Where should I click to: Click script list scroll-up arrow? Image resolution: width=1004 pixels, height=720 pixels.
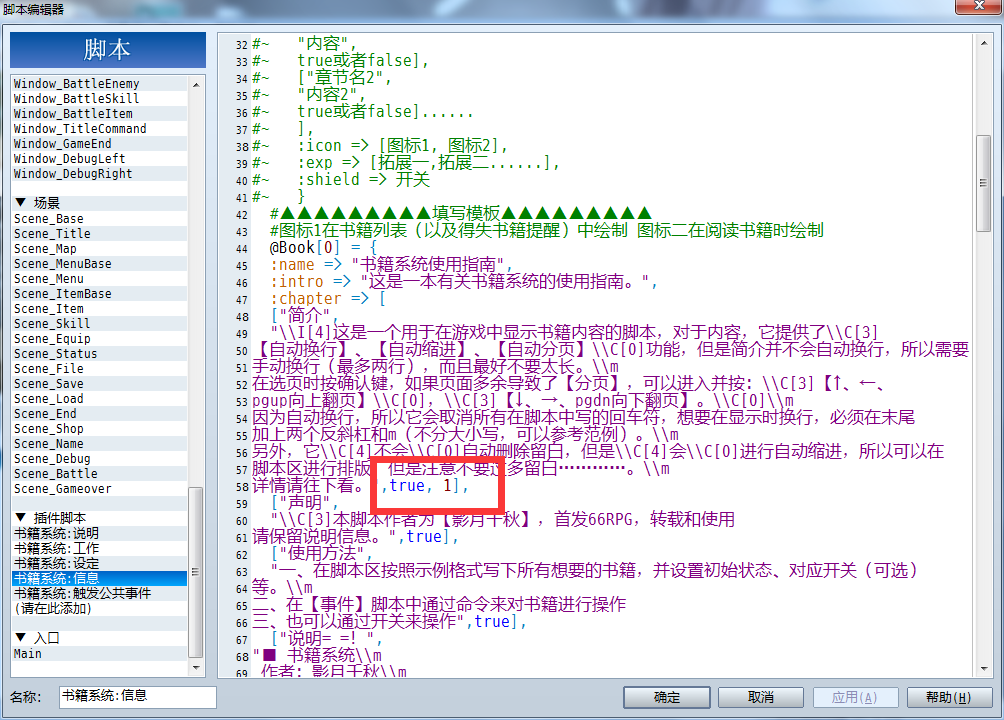coord(196,85)
